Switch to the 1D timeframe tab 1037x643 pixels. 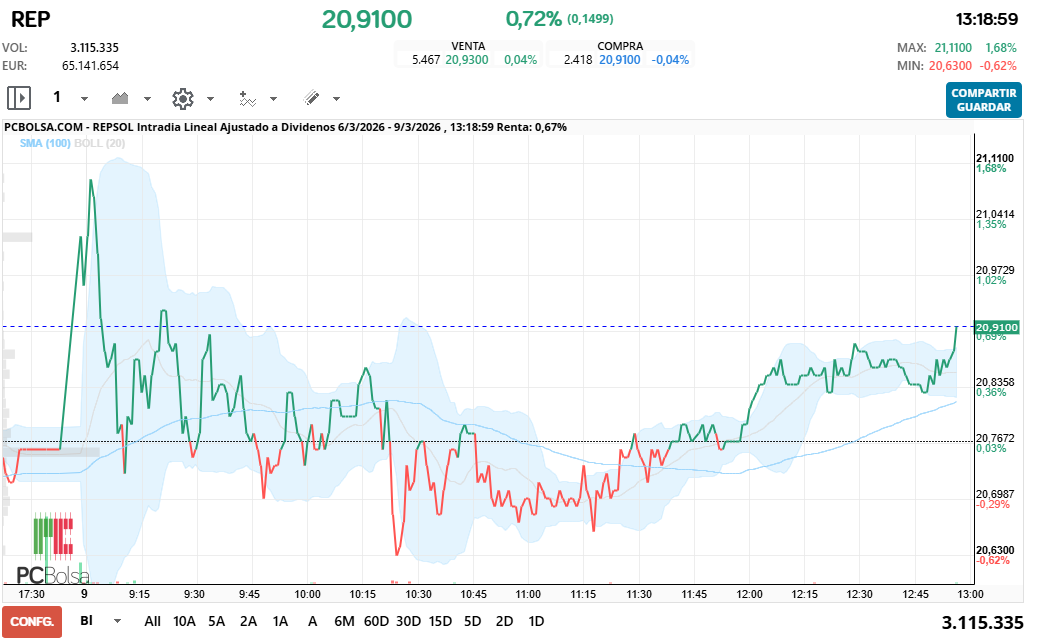(537, 621)
